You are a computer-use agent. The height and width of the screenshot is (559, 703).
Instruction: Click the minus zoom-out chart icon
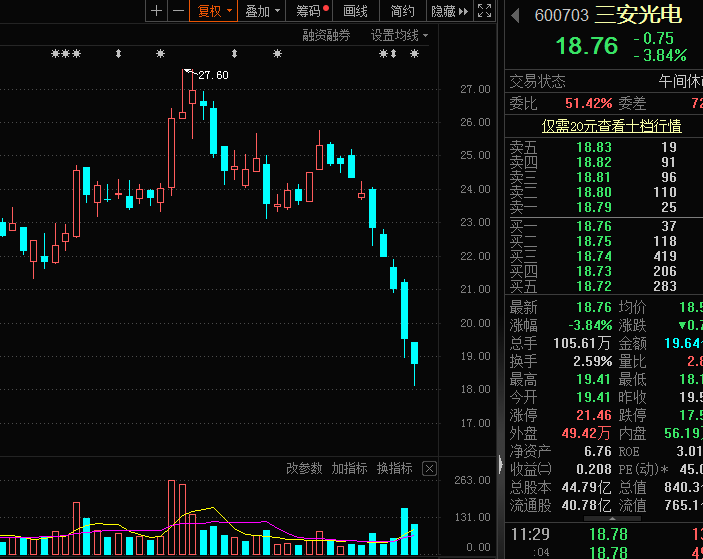(x=178, y=11)
